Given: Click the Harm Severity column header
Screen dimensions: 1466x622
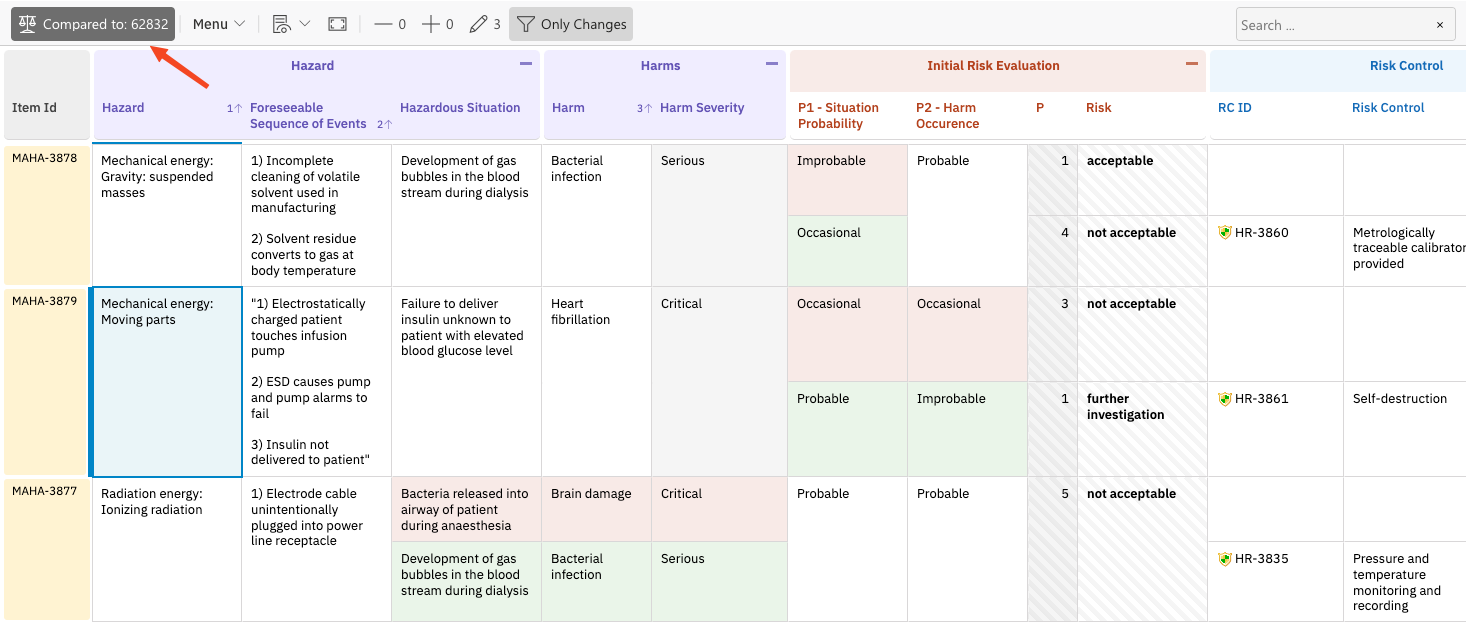Looking at the screenshot, I should tap(702, 108).
